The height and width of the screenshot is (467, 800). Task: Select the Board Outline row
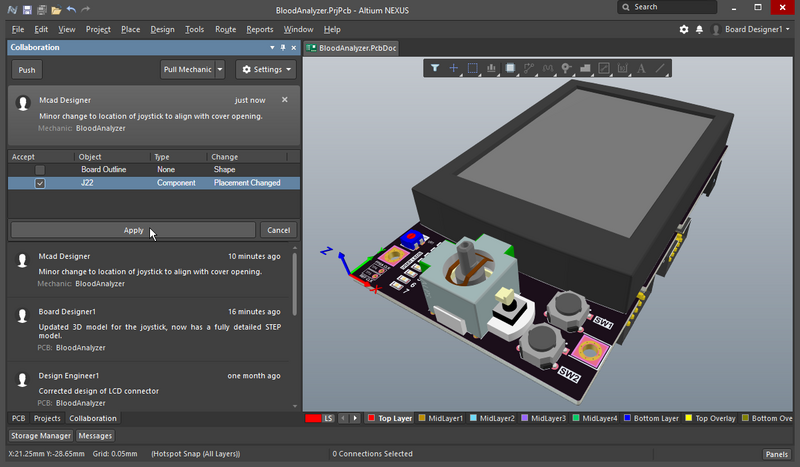[x=154, y=169]
